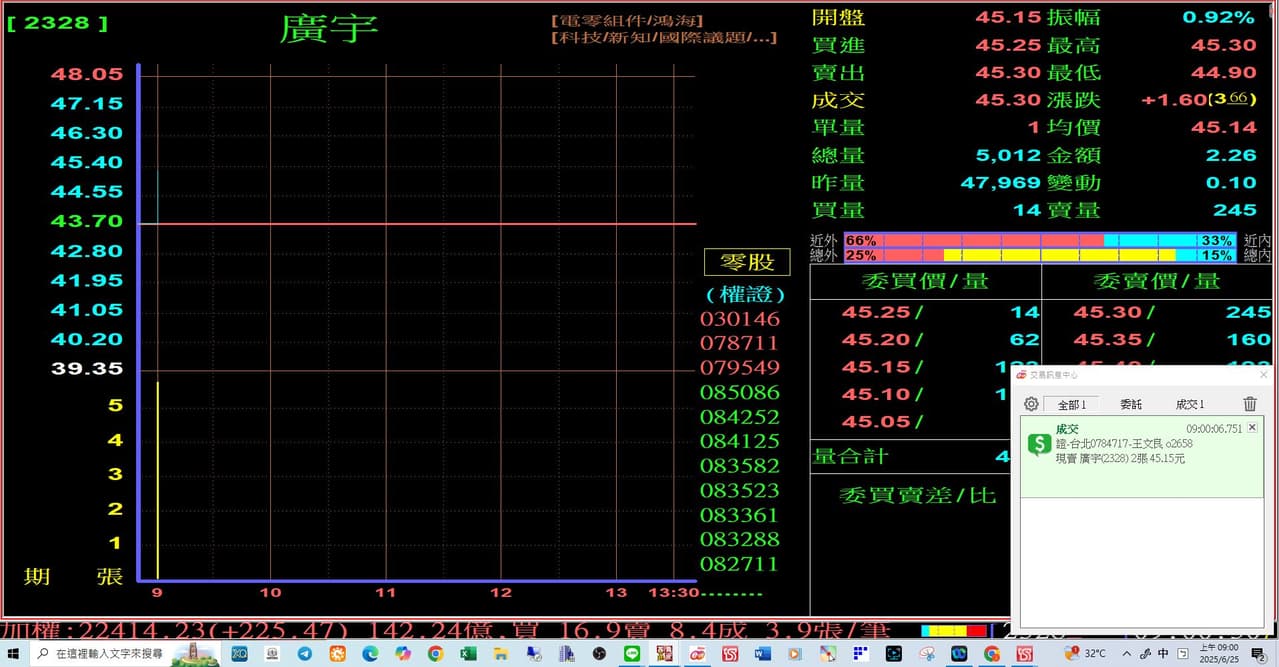Select warrant 083523 in the list
This screenshot has width=1279, height=667.
click(739, 490)
